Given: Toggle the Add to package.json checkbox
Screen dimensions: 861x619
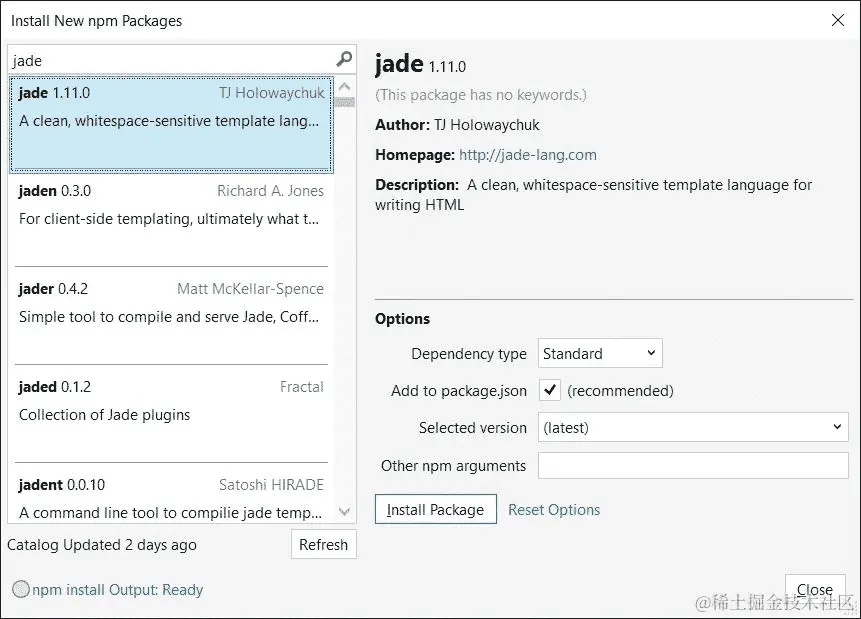Looking at the screenshot, I should point(549,390).
